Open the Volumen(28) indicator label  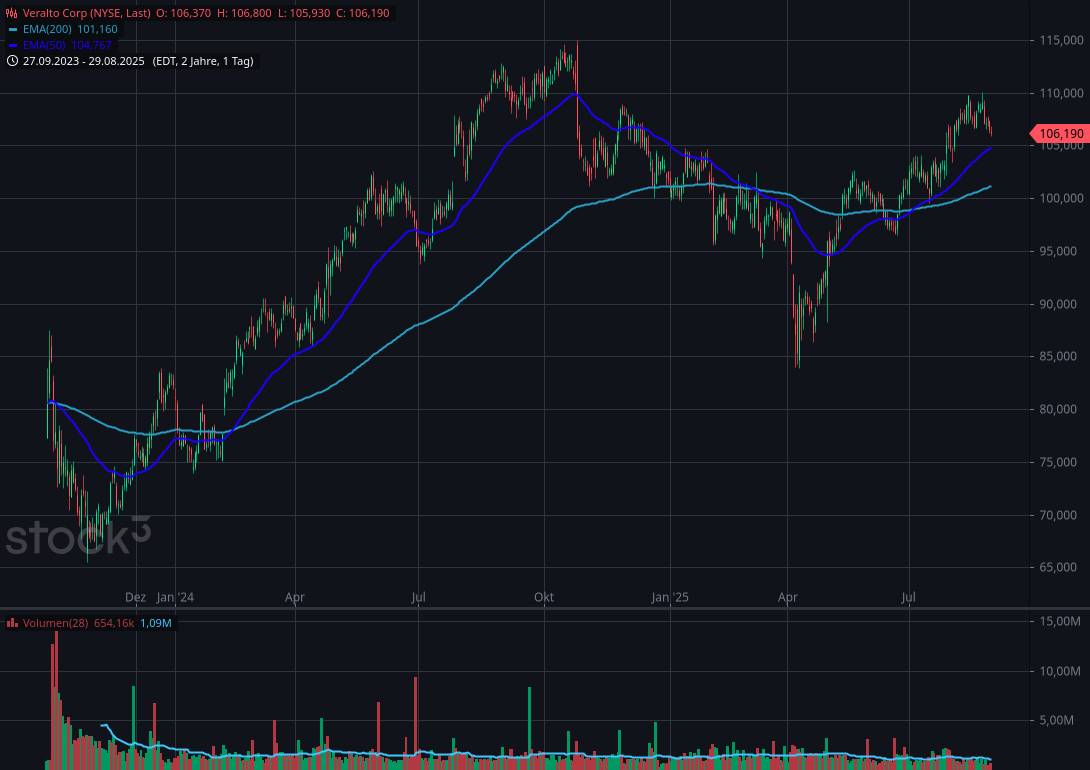[54, 623]
